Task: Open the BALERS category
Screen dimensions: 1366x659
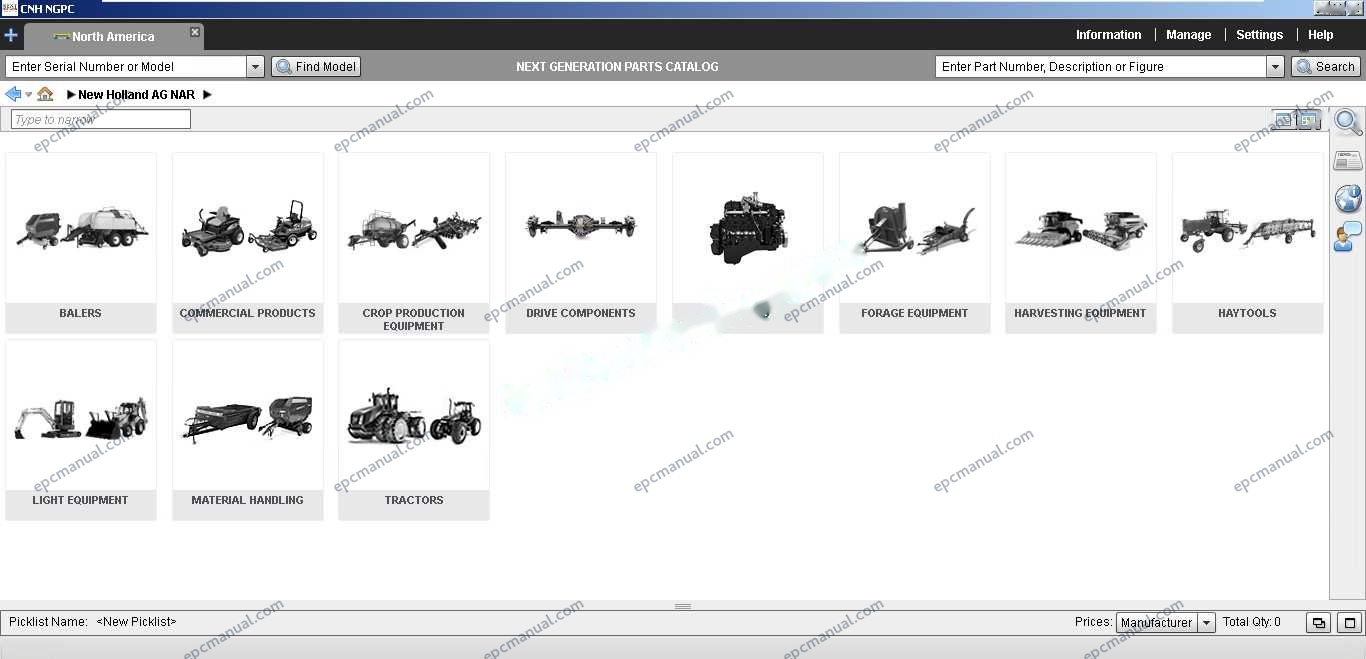Action: point(81,243)
